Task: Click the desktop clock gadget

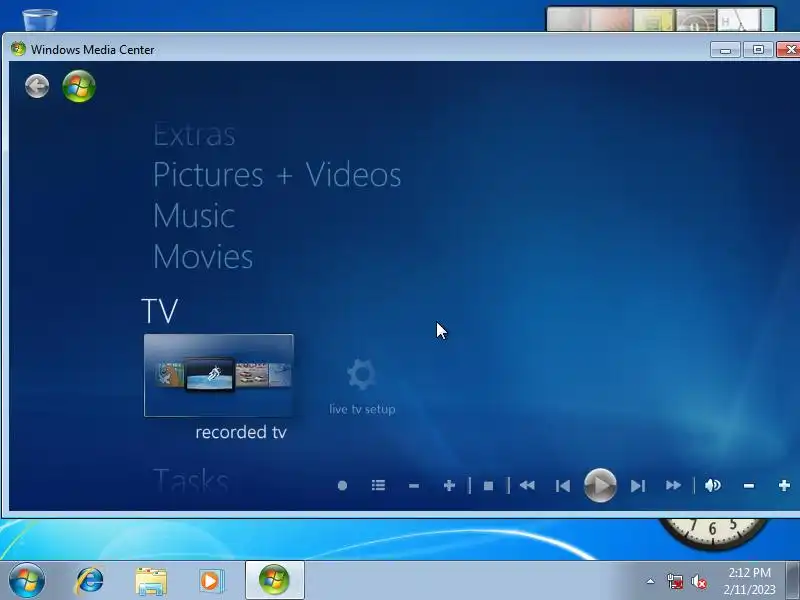Action: pyautogui.click(x=713, y=533)
